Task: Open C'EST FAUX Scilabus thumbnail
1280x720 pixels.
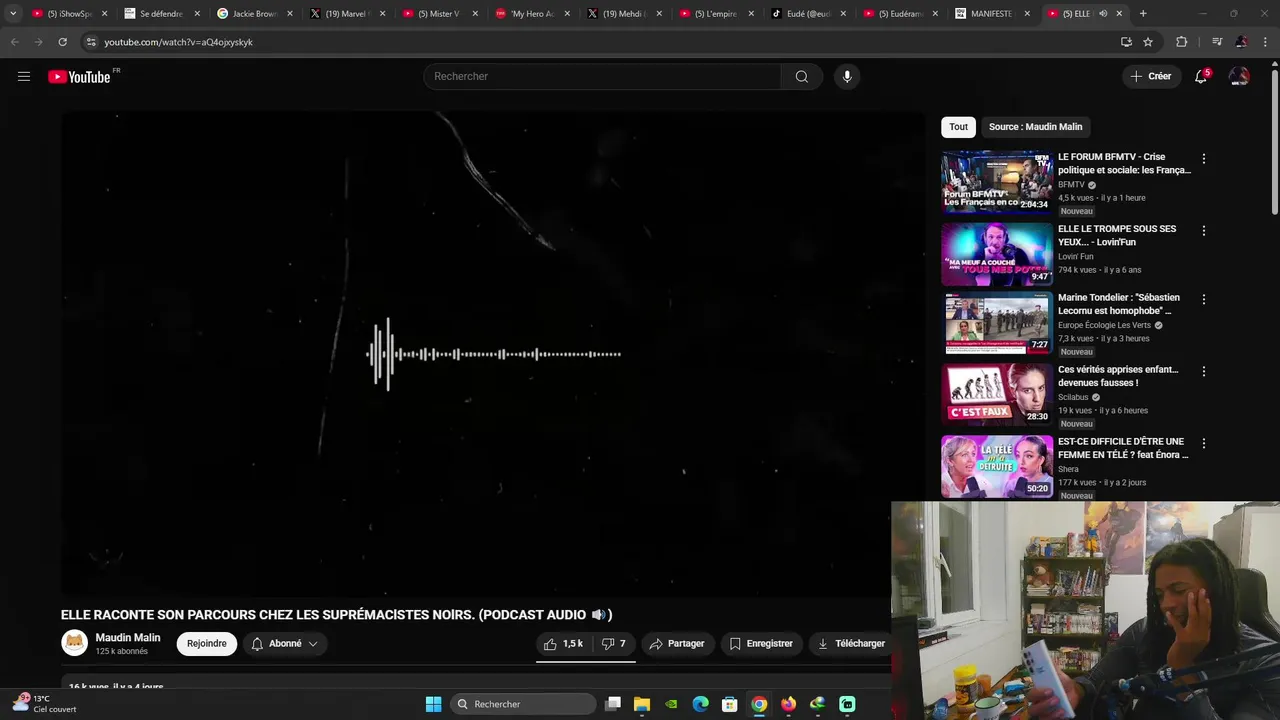Action: [996, 394]
